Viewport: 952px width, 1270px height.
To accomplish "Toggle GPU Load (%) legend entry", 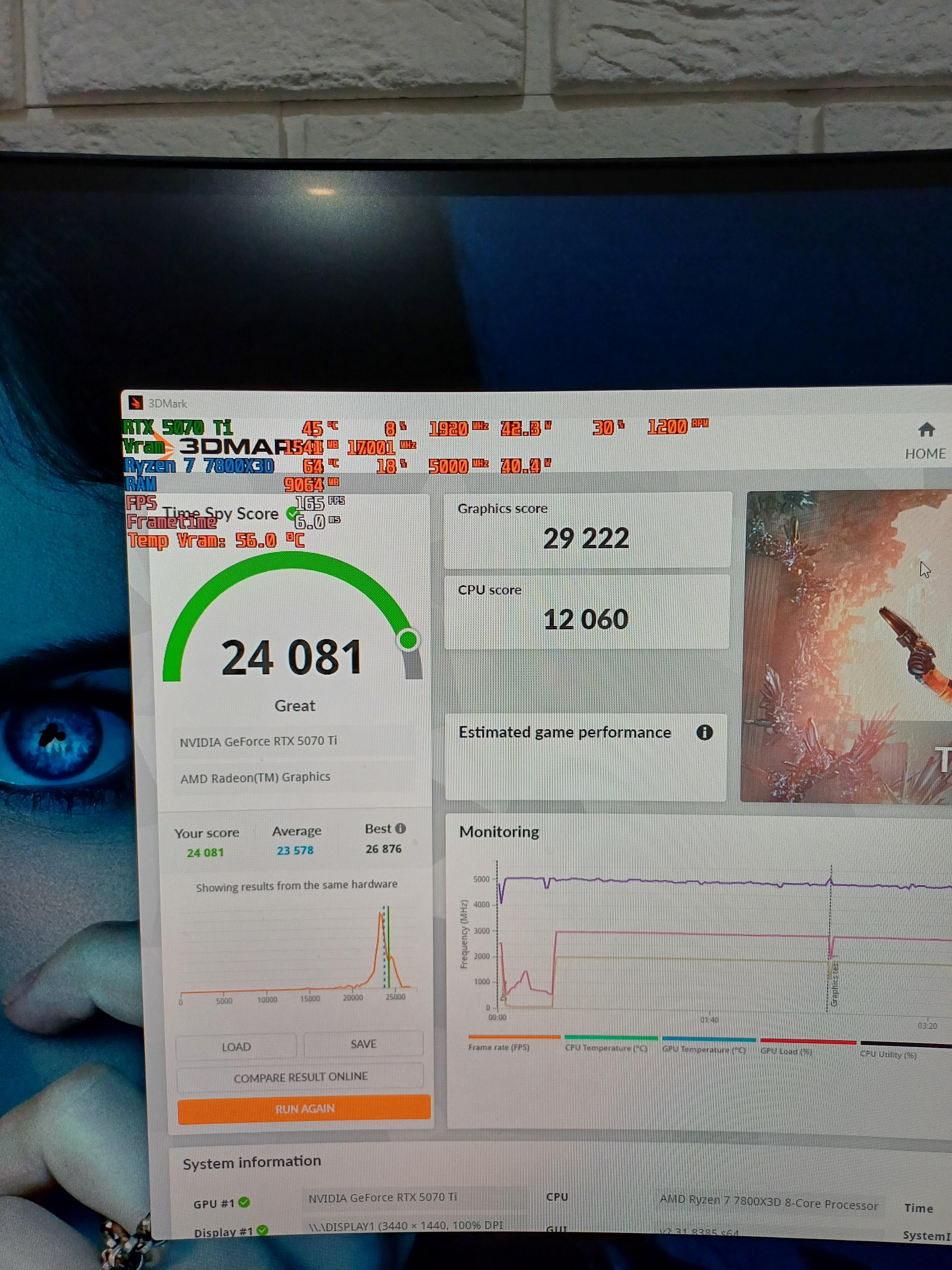I will pyautogui.click(x=786, y=1051).
